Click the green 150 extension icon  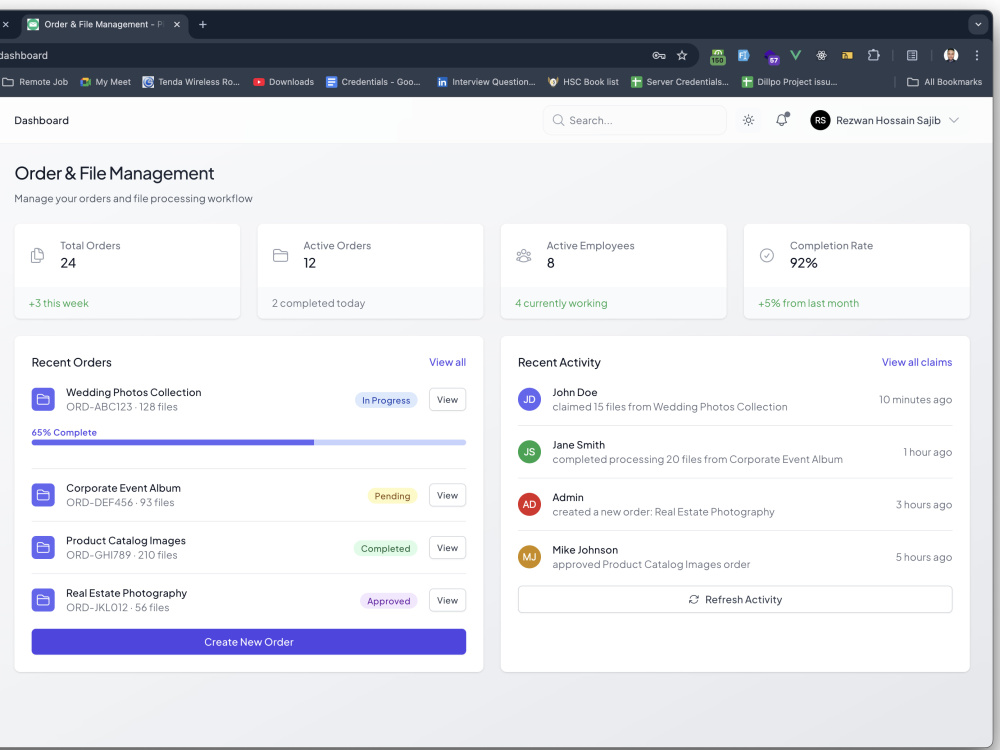717,56
